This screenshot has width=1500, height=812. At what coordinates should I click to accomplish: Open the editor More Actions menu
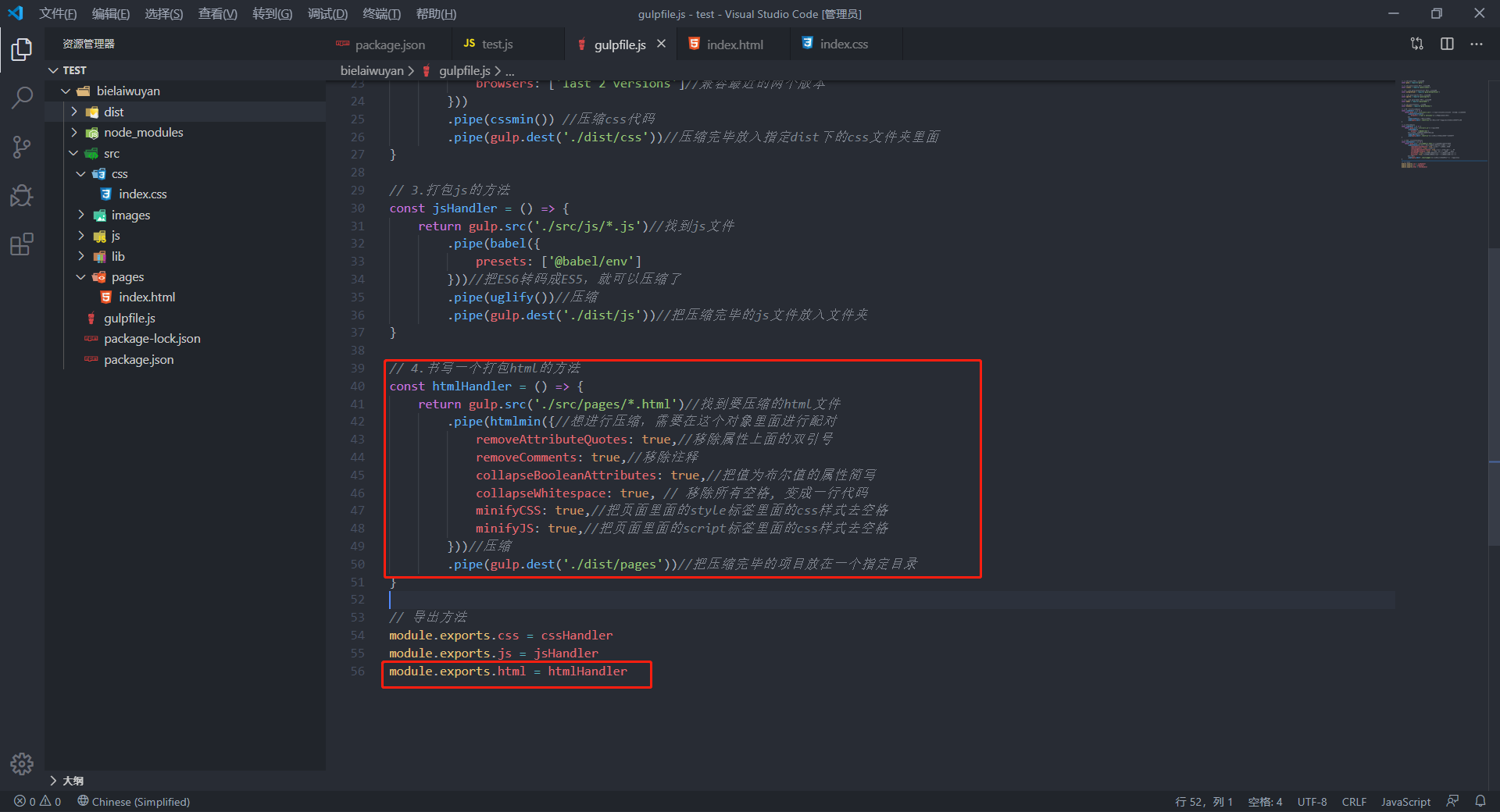coord(1476,44)
